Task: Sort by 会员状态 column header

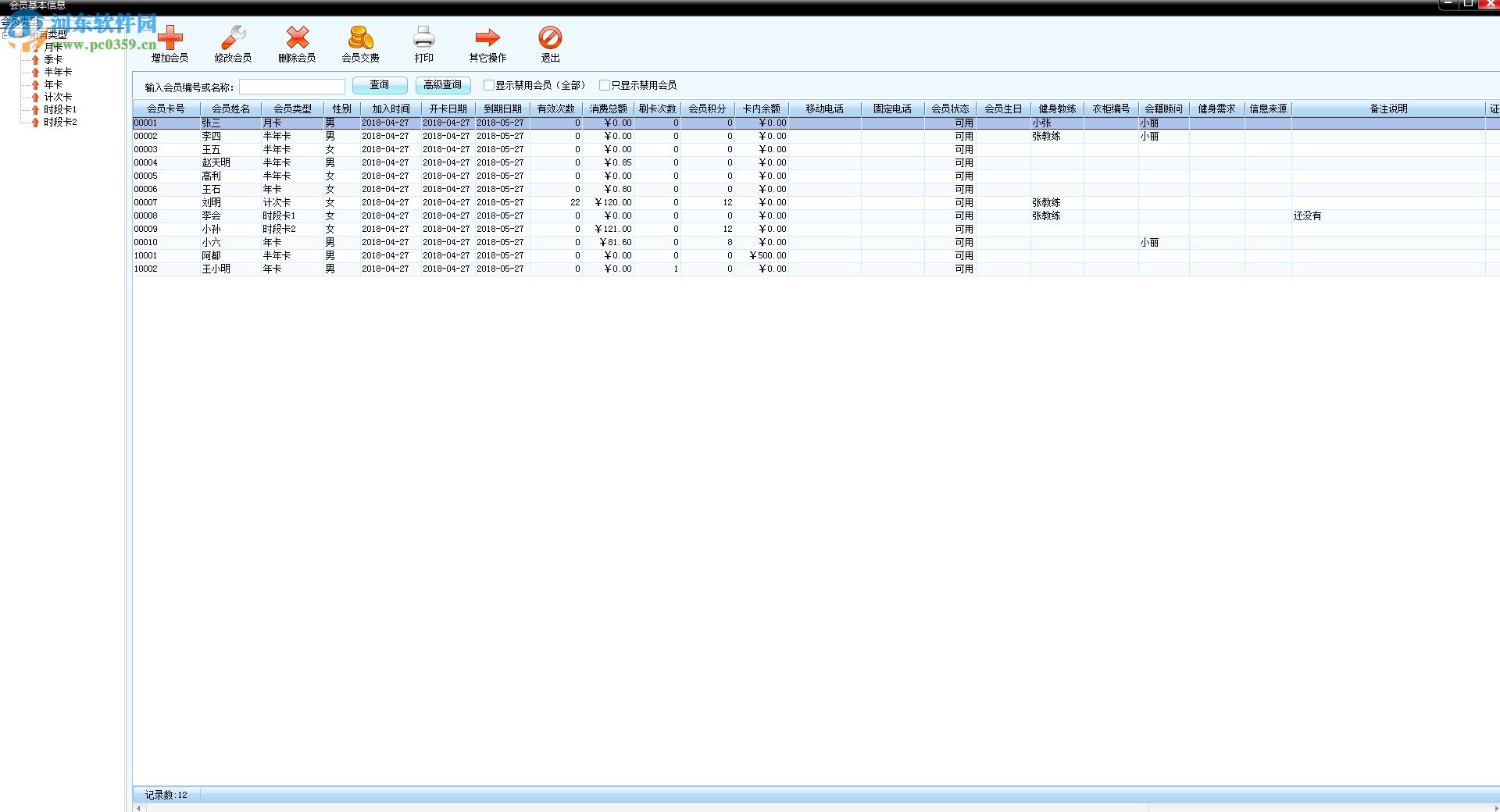Action: tap(950, 109)
